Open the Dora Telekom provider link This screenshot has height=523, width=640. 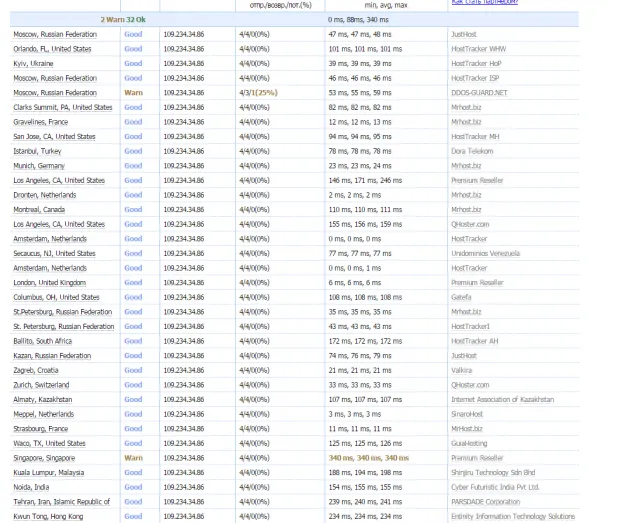472,151
